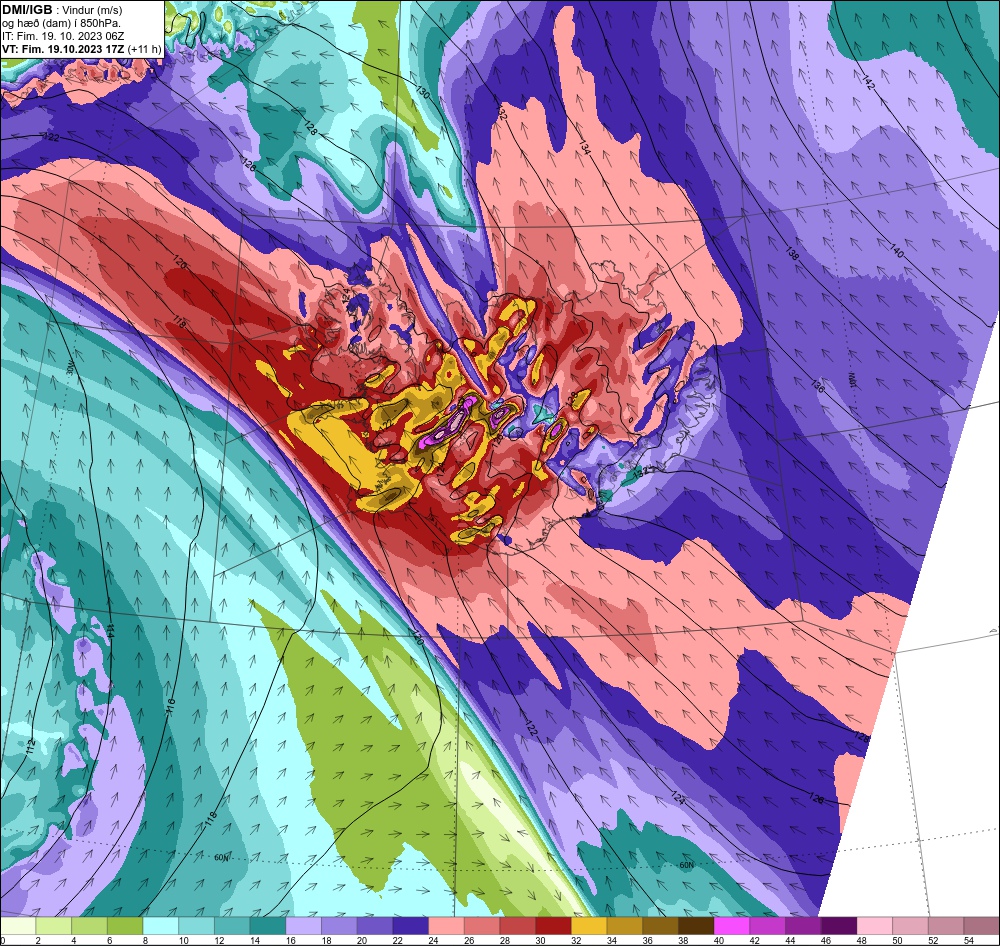Pick the lavender swatch between 16 and 18
The width and height of the screenshot is (1000, 946).
coord(304,926)
